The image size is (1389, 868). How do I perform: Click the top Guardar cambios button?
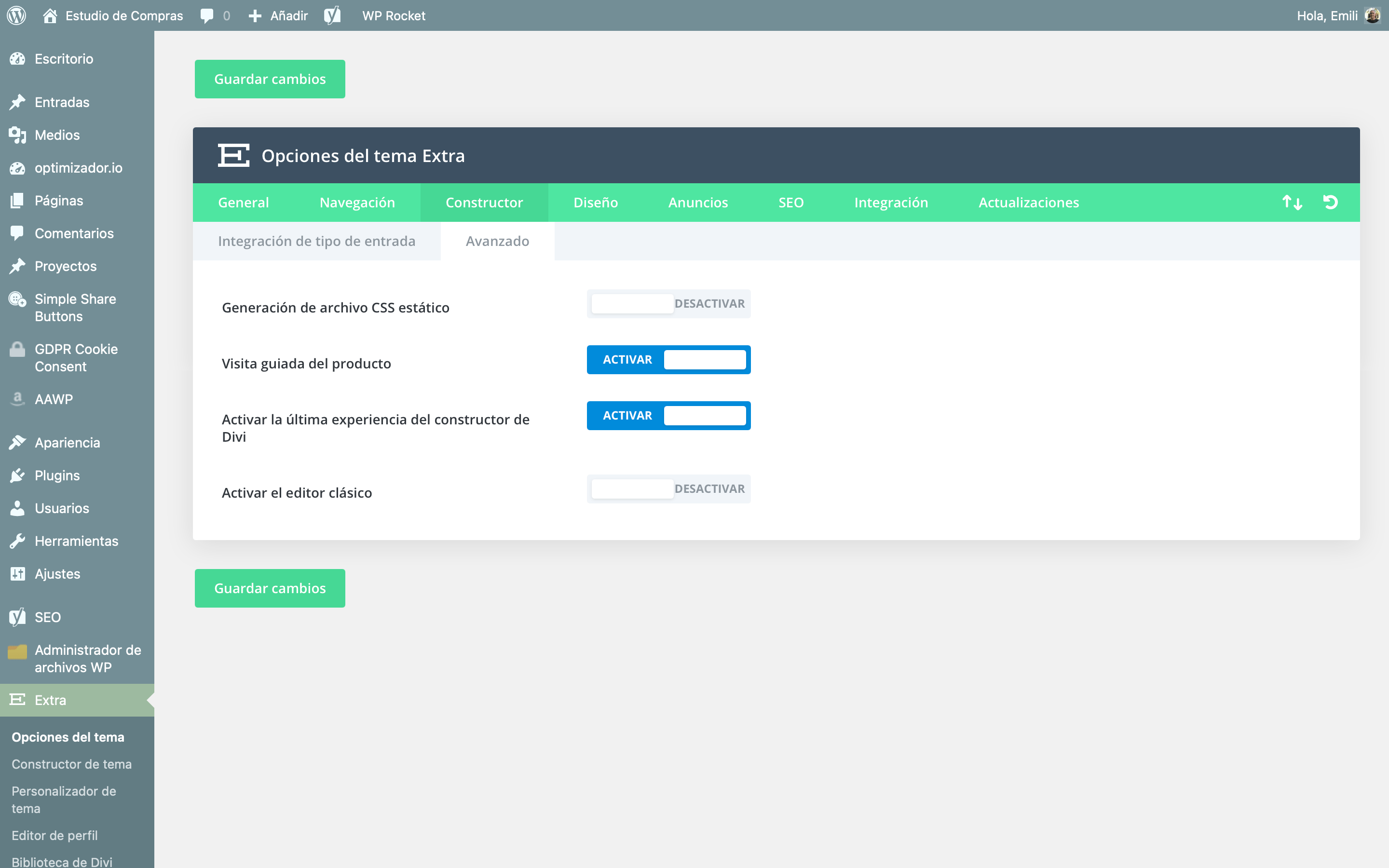coord(270,79)
